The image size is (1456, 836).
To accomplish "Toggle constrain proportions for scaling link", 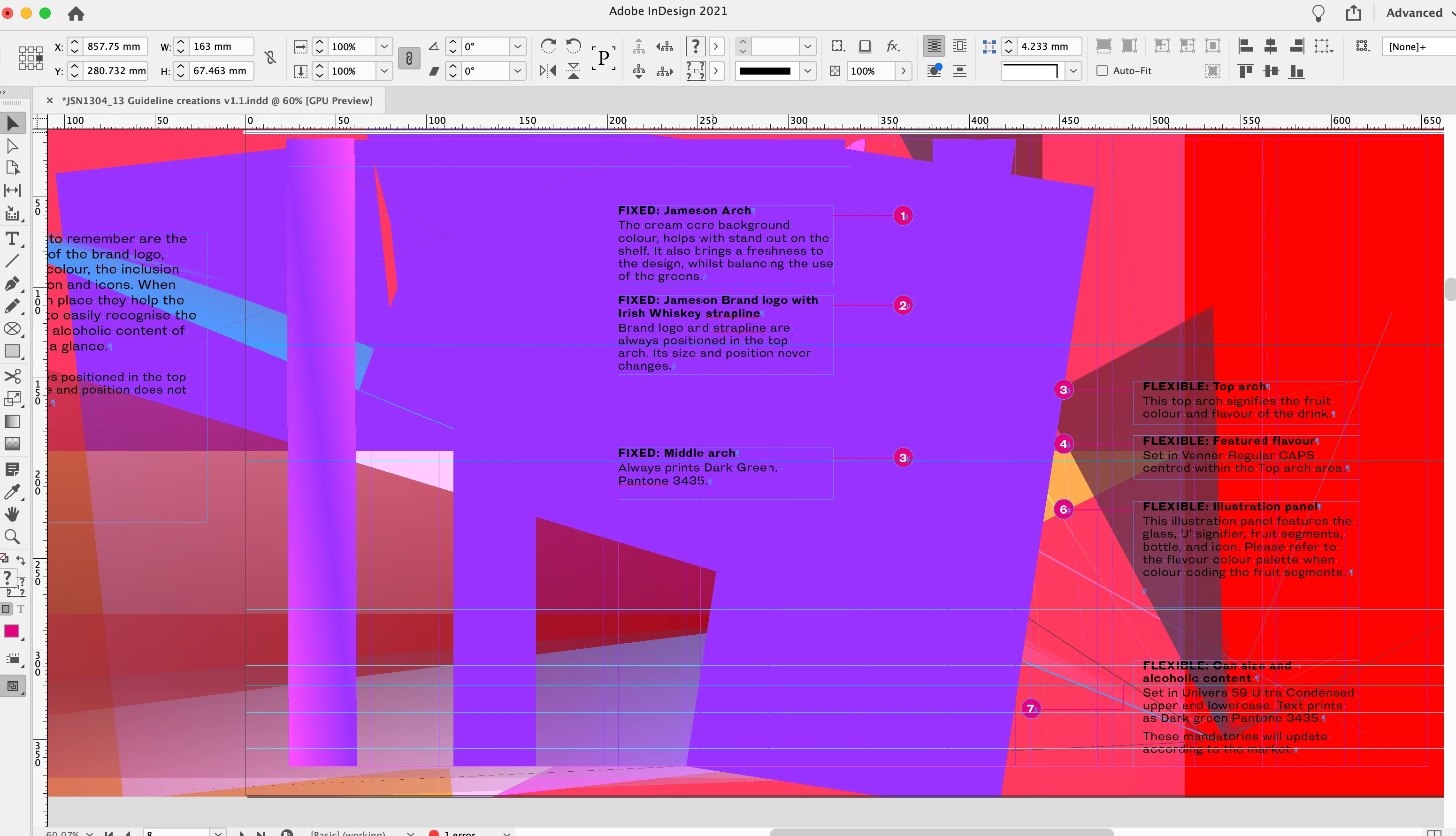I will click(408, 58).
